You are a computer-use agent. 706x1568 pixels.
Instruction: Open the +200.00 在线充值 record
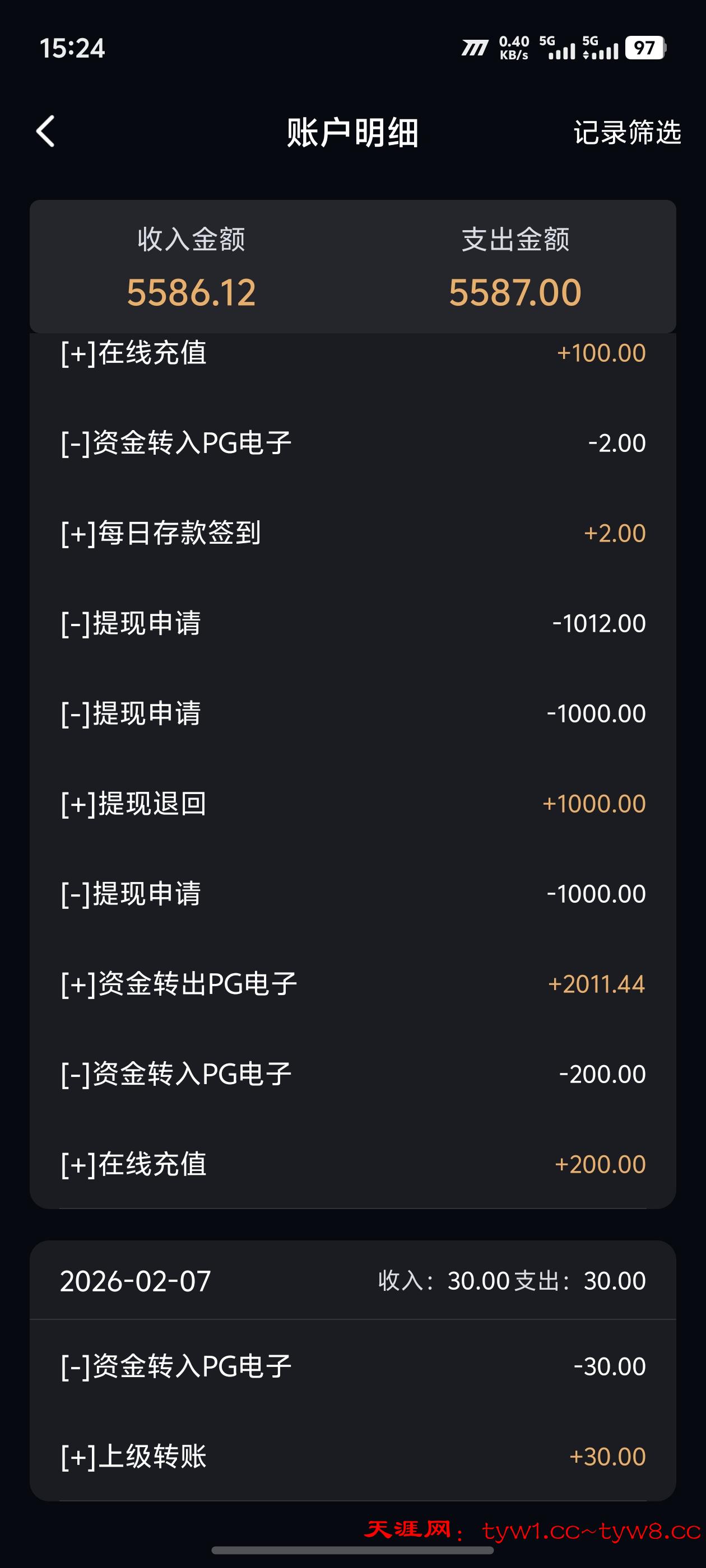(x=352, y=1164)
